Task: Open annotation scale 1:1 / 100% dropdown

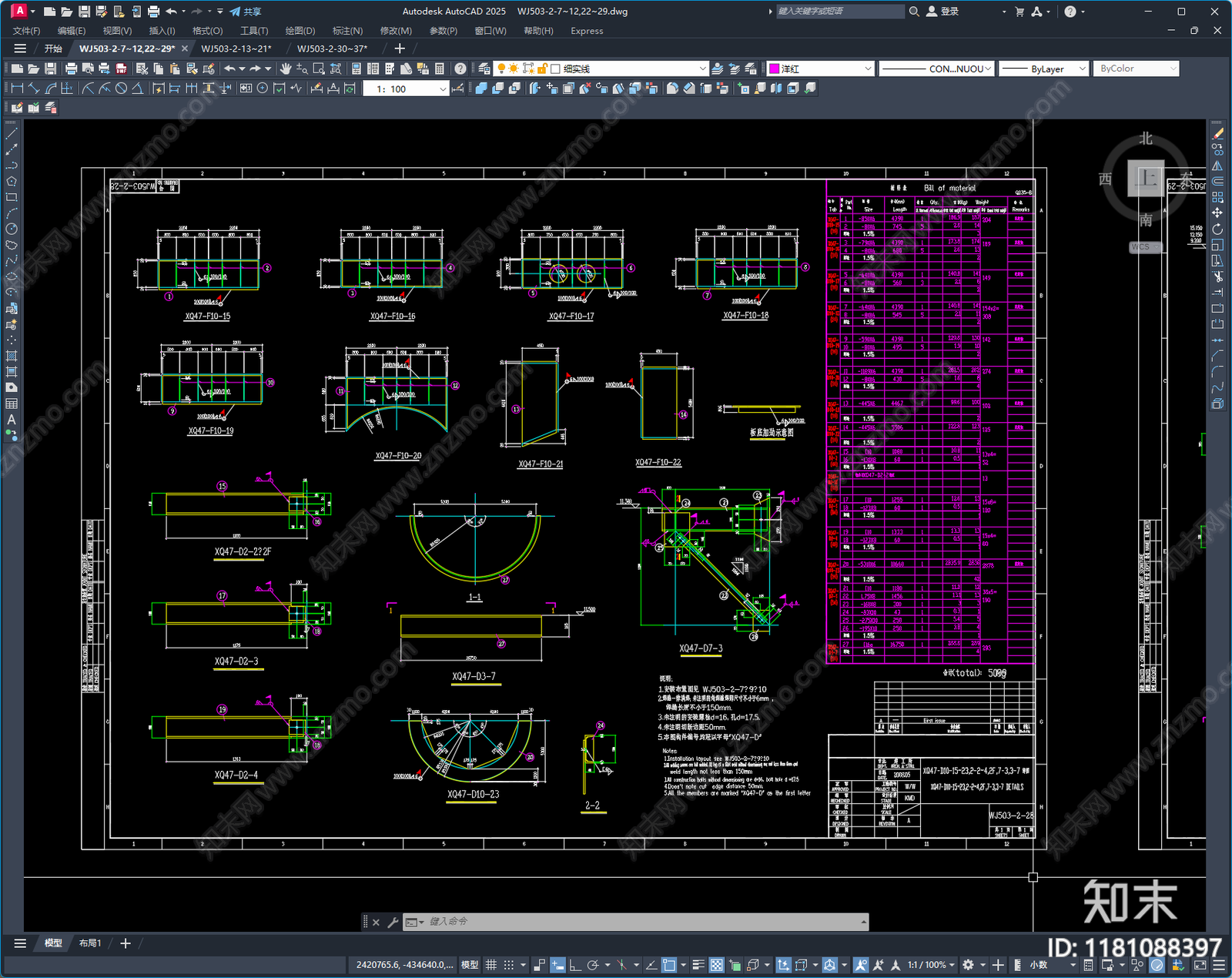Action: click(x=931, y=965)
